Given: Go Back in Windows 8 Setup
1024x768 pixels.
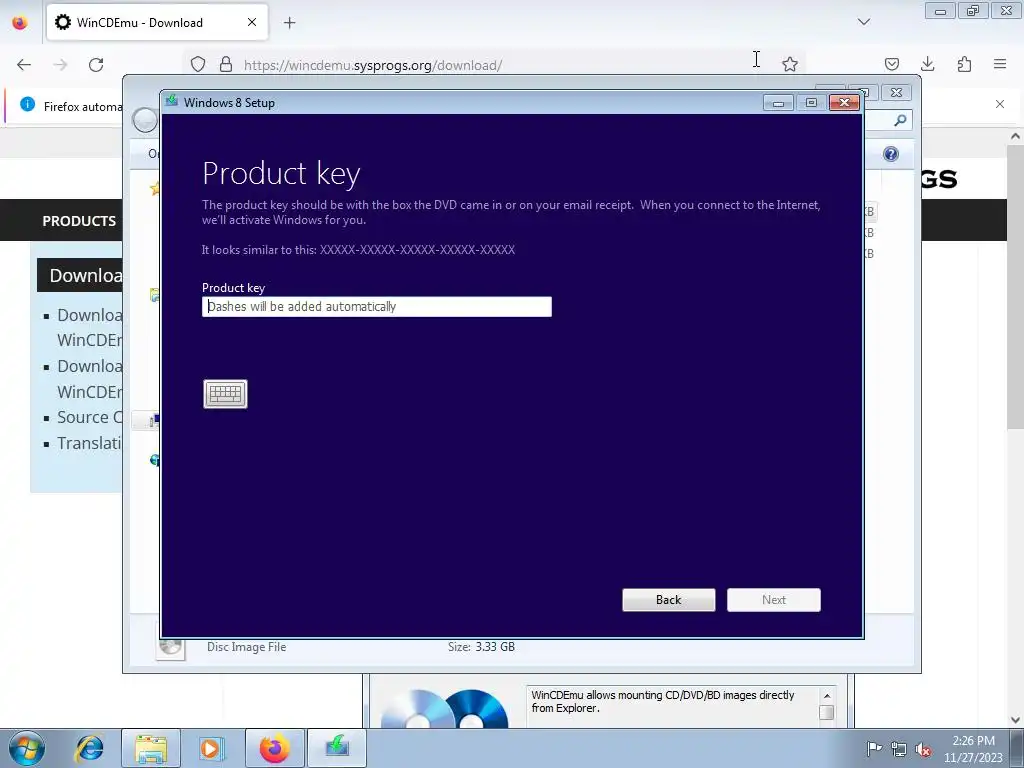Looking at the screenshot, I should point(669,600).
